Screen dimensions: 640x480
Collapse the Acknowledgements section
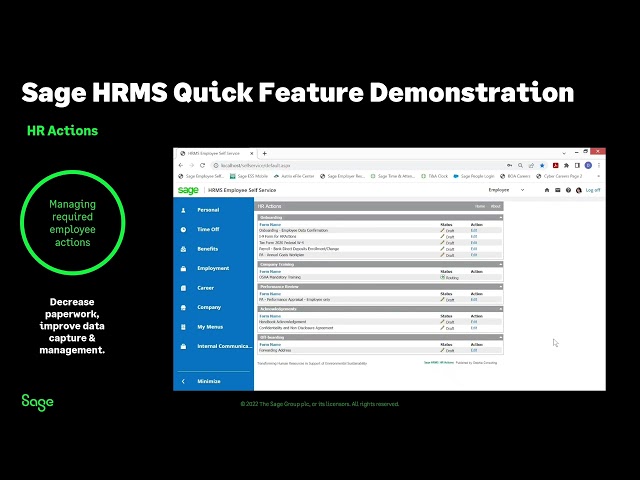pyautogui.click(x=501, y=309)
